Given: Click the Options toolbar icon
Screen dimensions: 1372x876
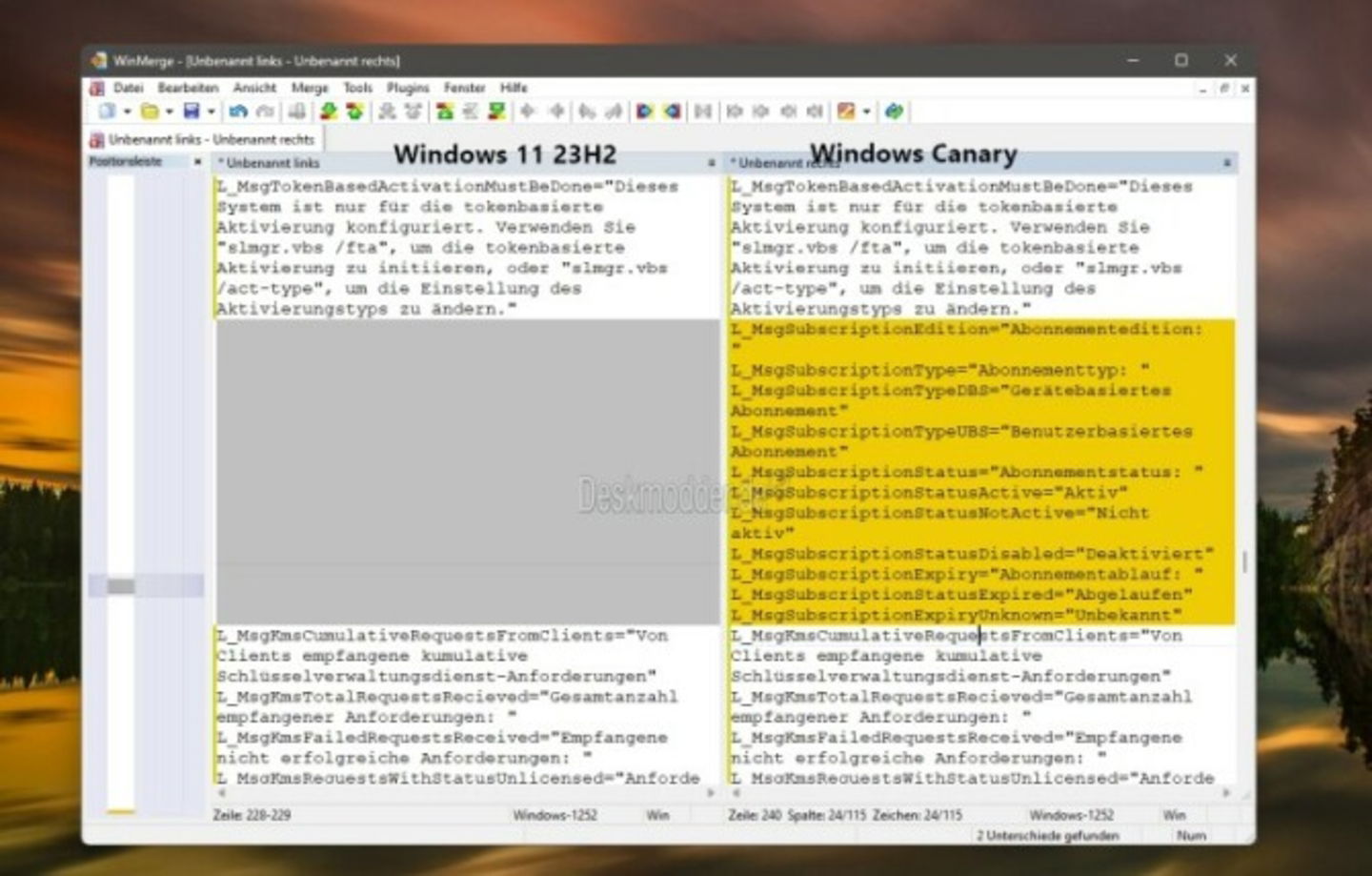Looking at the screenshot, I should (x=846, y=112).
